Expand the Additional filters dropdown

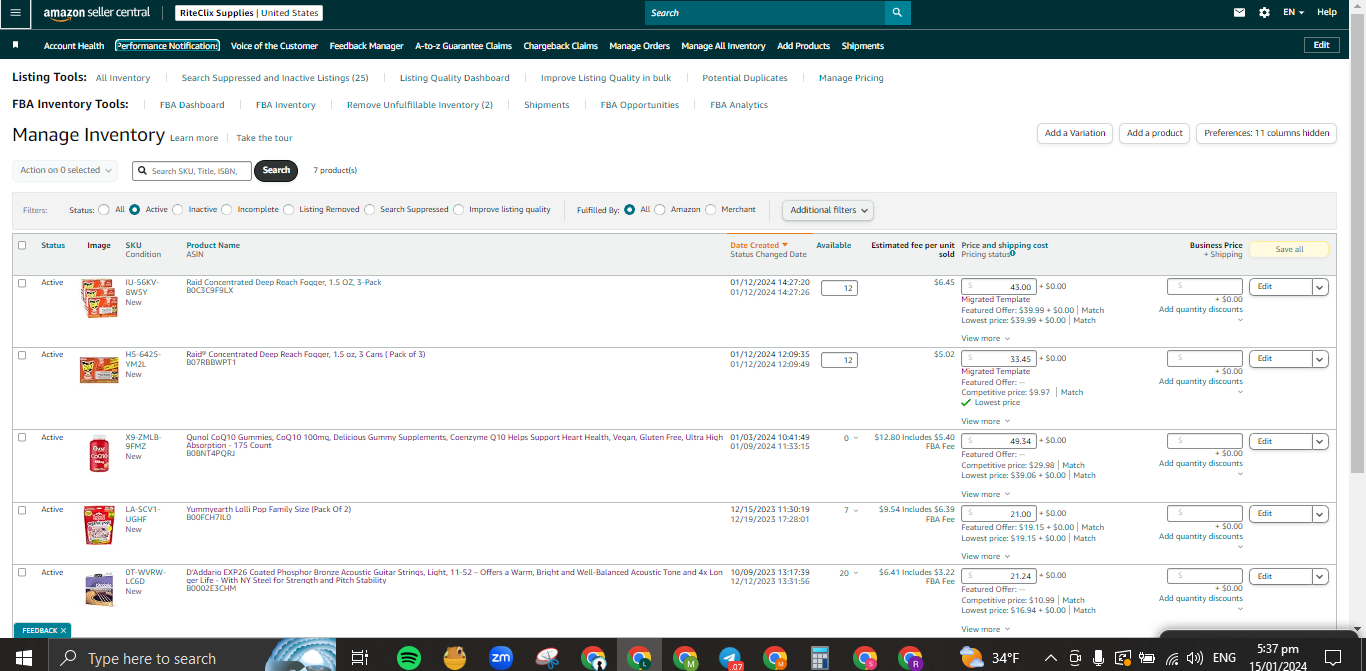[828, 210]
